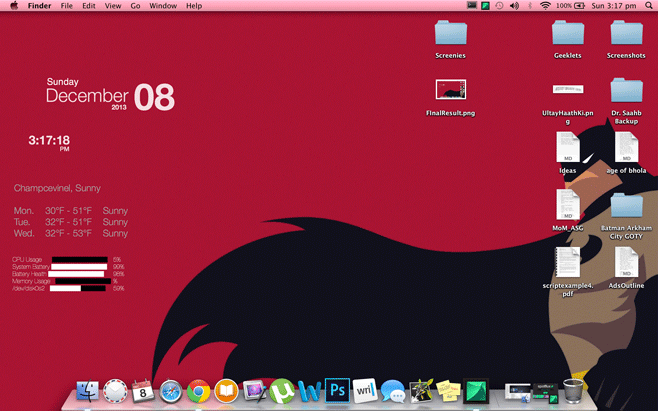Open the Calendar dock icon
The height and width of the screenshot is (411, 658).
click(x=143, y=391)
